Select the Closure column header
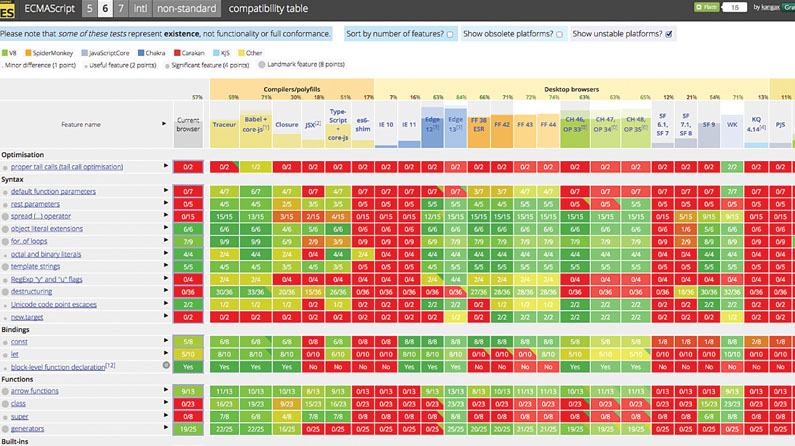 pyautogui.click(x=286, y=125)
